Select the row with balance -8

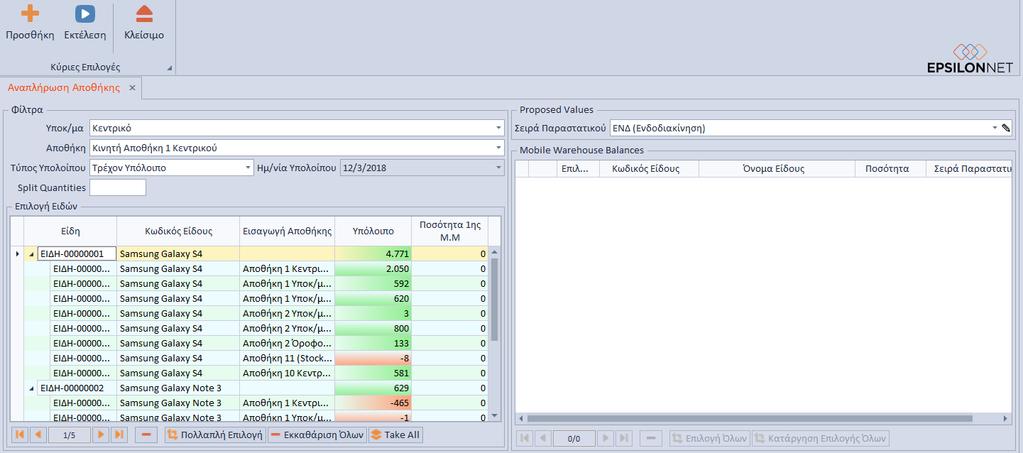(256, 358)
